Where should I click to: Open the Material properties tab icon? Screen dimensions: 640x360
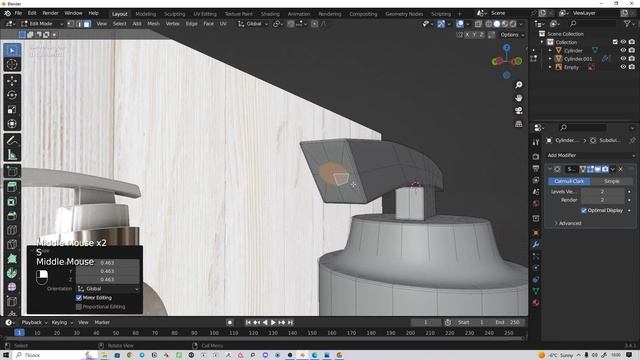[536, 303]
